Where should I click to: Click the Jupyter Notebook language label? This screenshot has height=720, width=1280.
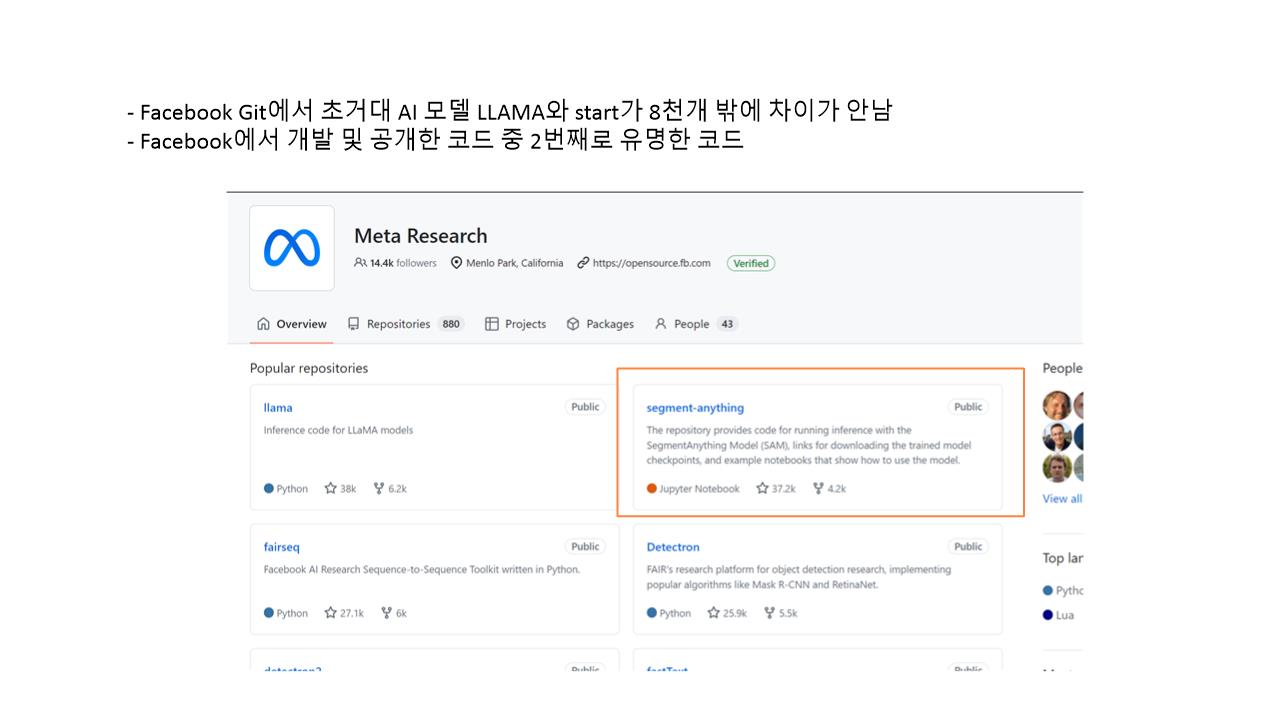click(x=699, y=489)
